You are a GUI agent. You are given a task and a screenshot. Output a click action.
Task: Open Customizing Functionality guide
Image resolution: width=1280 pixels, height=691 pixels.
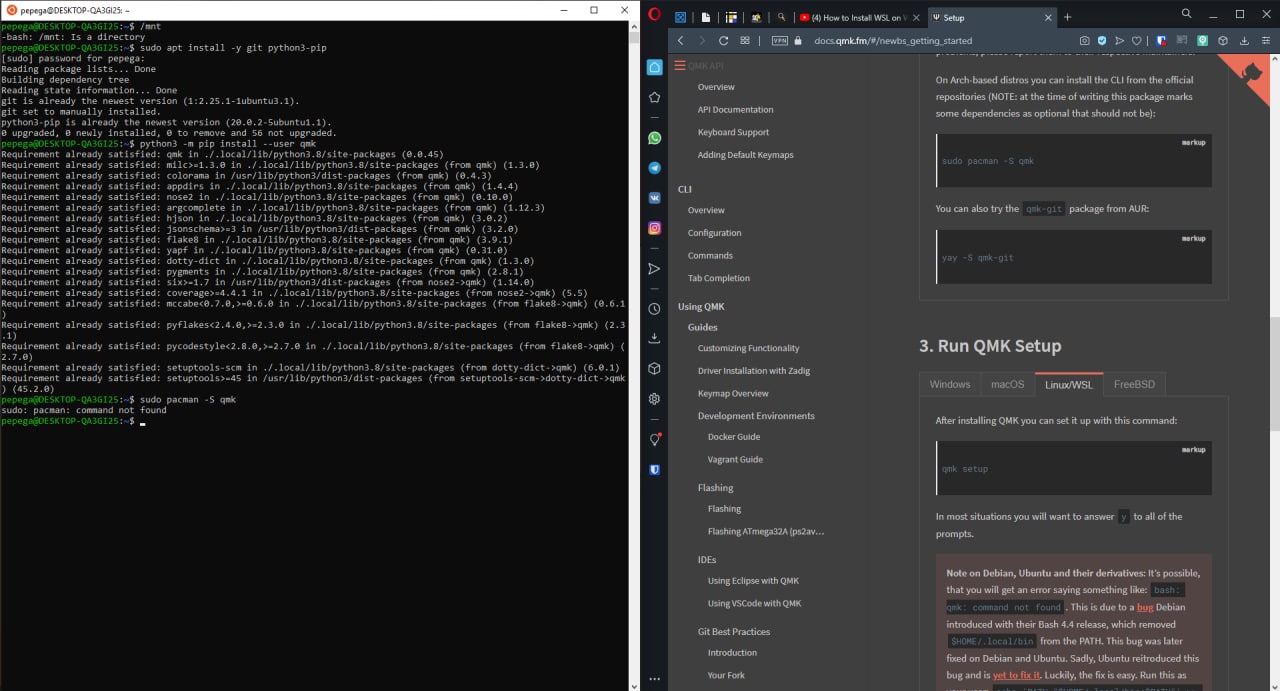(x=748, y=348)
